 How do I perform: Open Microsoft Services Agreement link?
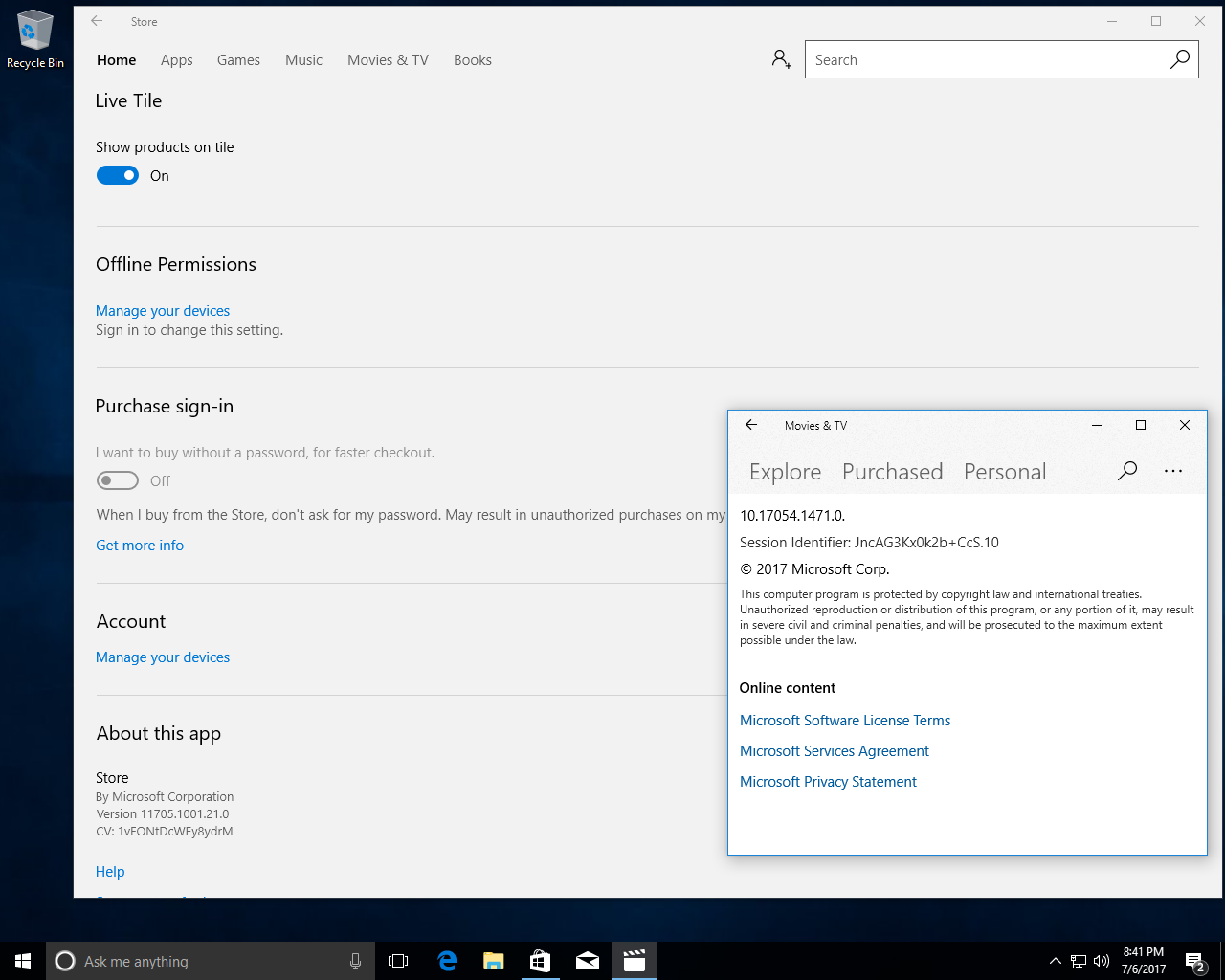click(x=835, y=751)
